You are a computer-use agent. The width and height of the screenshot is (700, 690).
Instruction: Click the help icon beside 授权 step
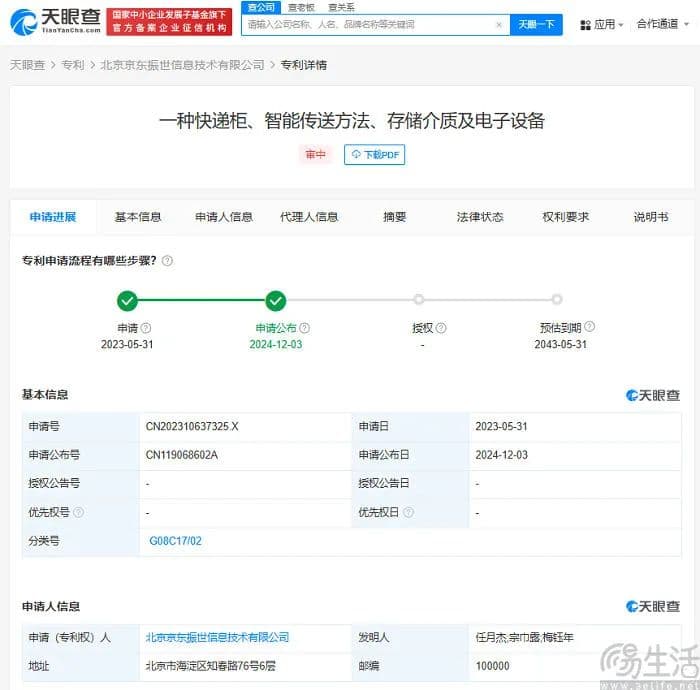[441, 328]
